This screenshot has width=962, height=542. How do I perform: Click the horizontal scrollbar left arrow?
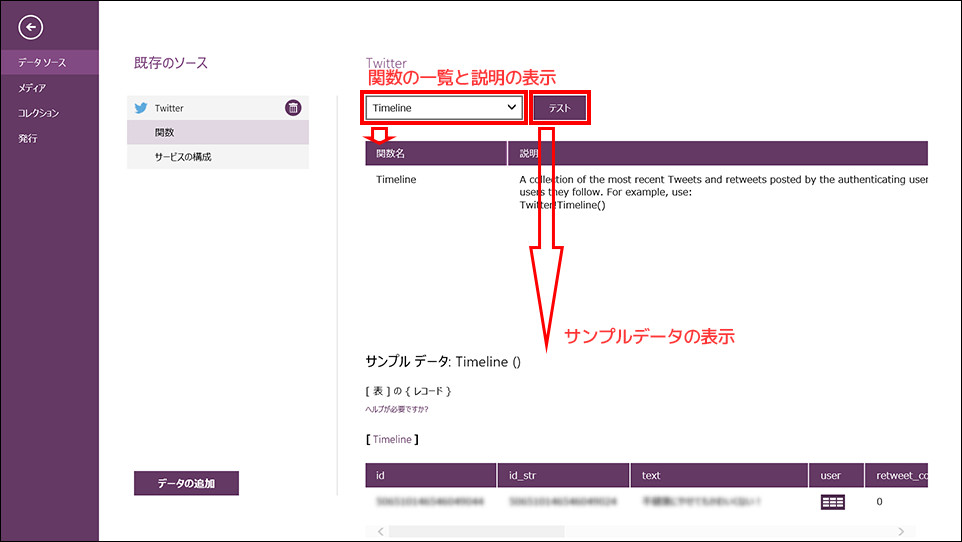click(380, 532)
